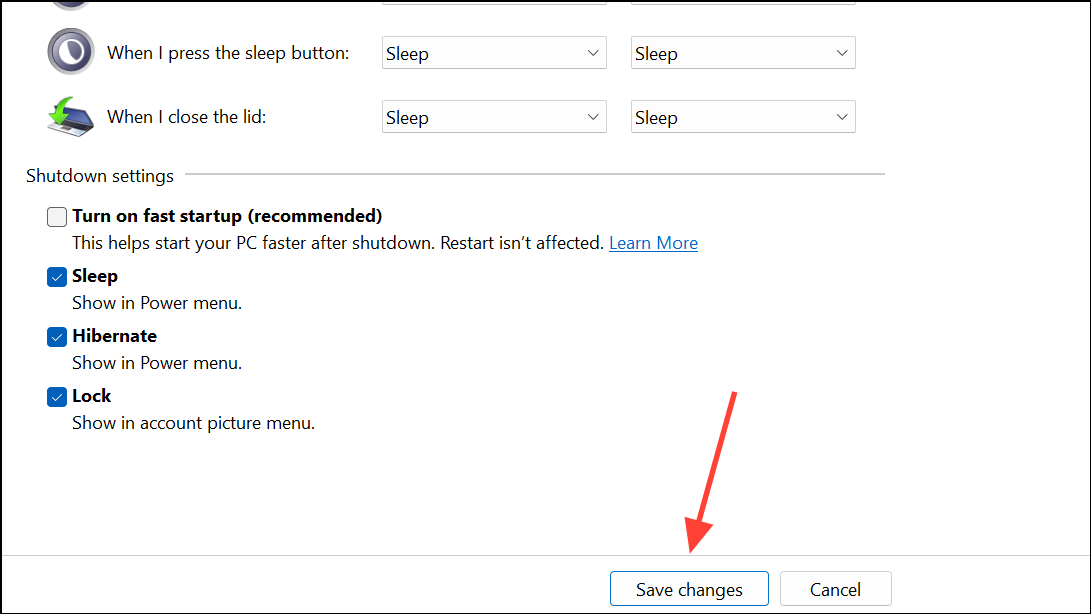The height and width of the screenshot is (614, 1091).
Task: Click the sleep button power icon
Action: (68, 52)
